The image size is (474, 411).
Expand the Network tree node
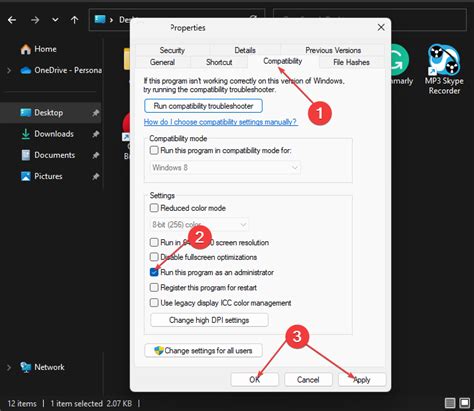click(9, 367)
